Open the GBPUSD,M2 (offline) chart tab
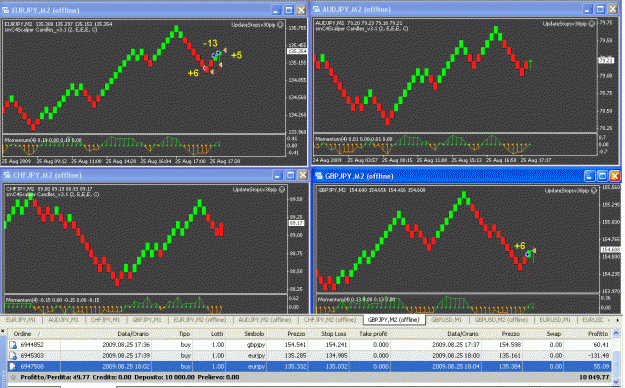The height and width of the screenshot is (388, 625). 501,320
